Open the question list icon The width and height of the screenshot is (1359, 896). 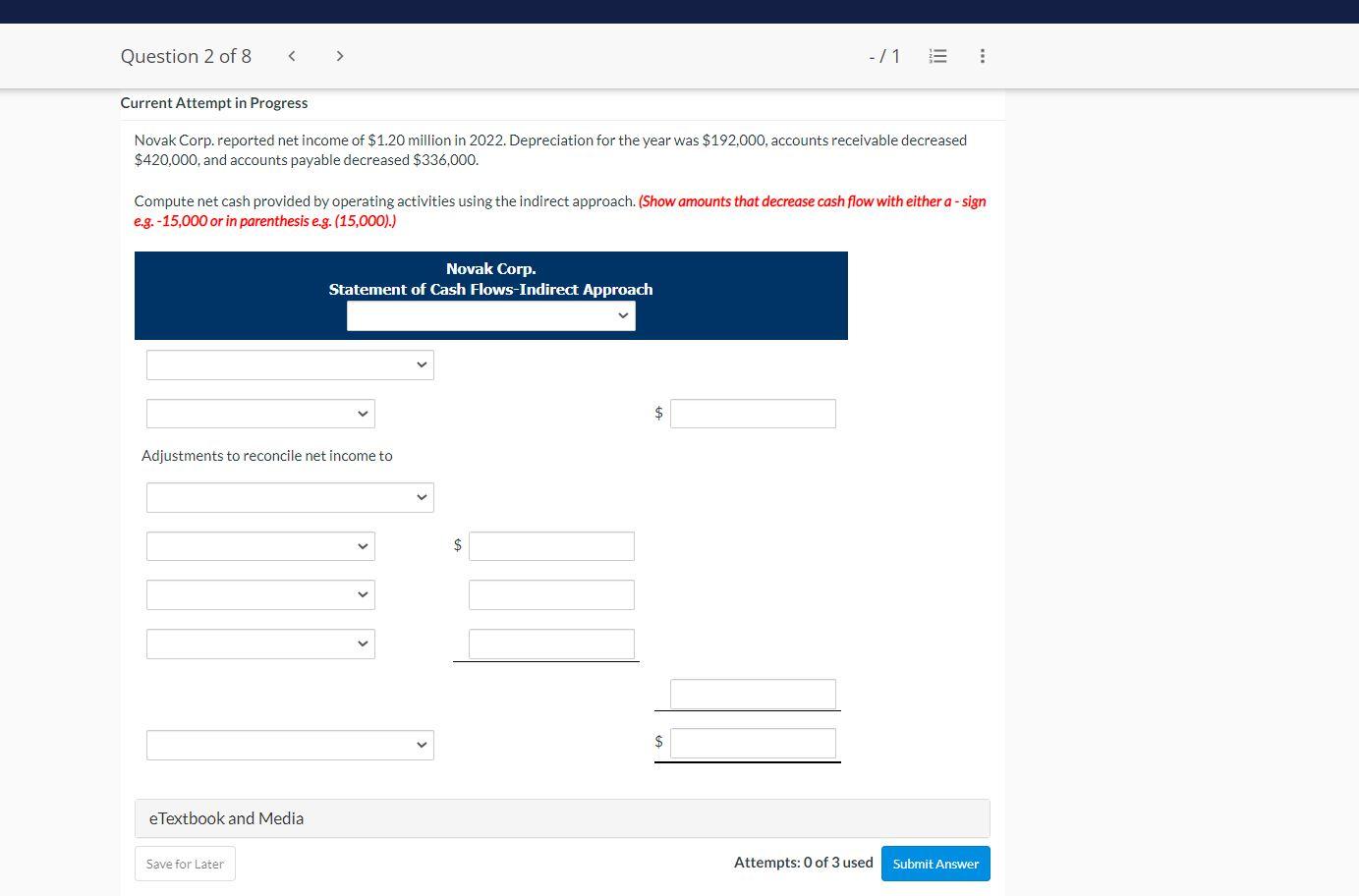pyautogui.click(x=937, y=56)
